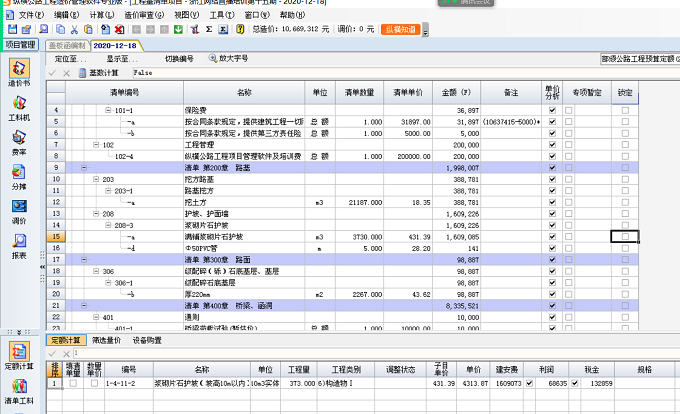Collapse tree node 208-3

point(108,225)
